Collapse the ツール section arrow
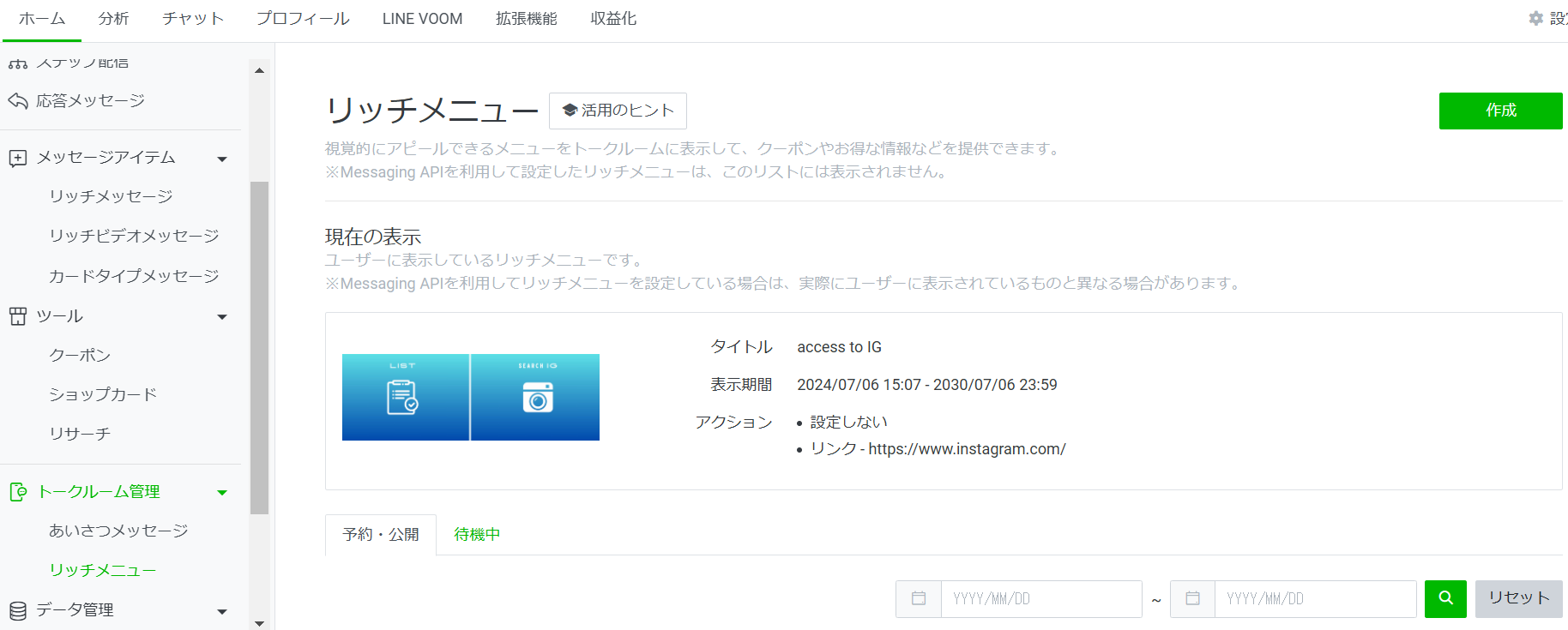 (222, 317)
